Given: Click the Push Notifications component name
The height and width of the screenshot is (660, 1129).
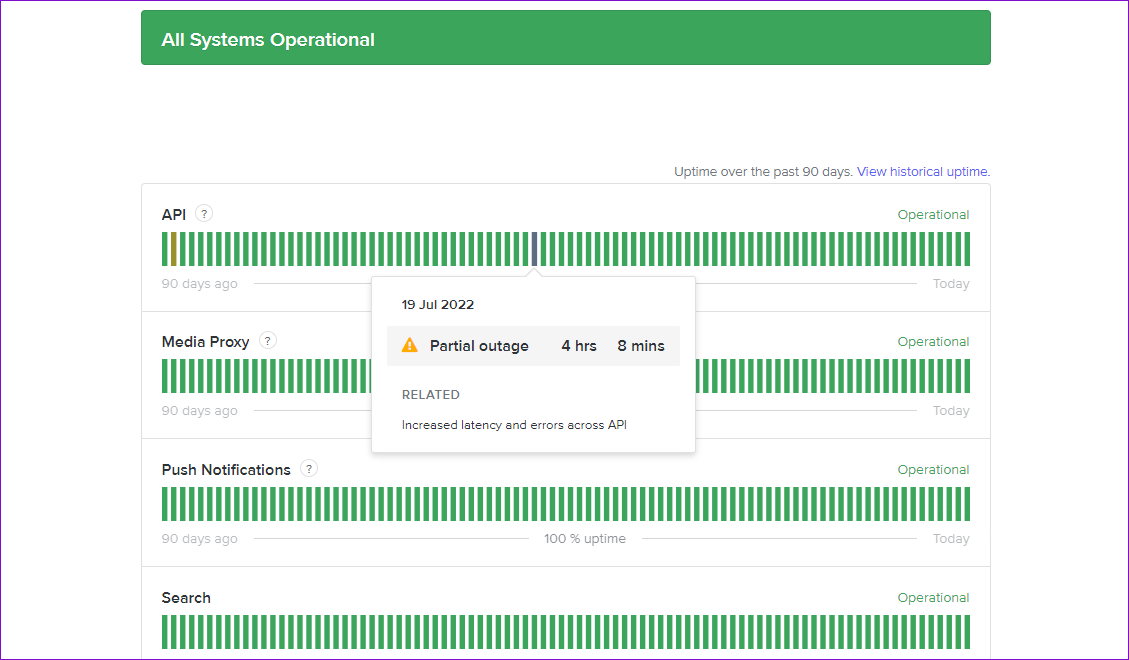Looking at the screenshot, I should [226, 469].
